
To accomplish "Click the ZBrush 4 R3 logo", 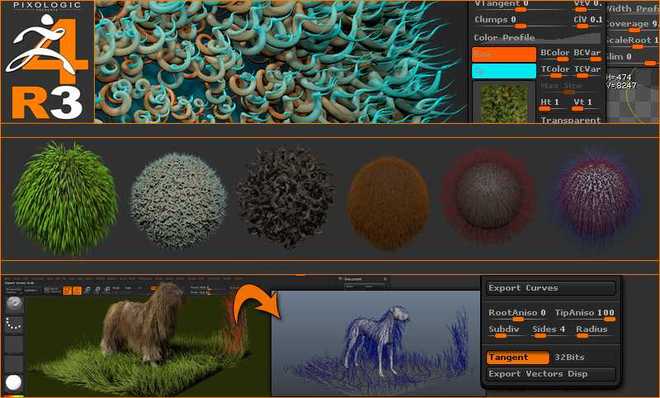I will pyautogui.click(x=48, y=61).
